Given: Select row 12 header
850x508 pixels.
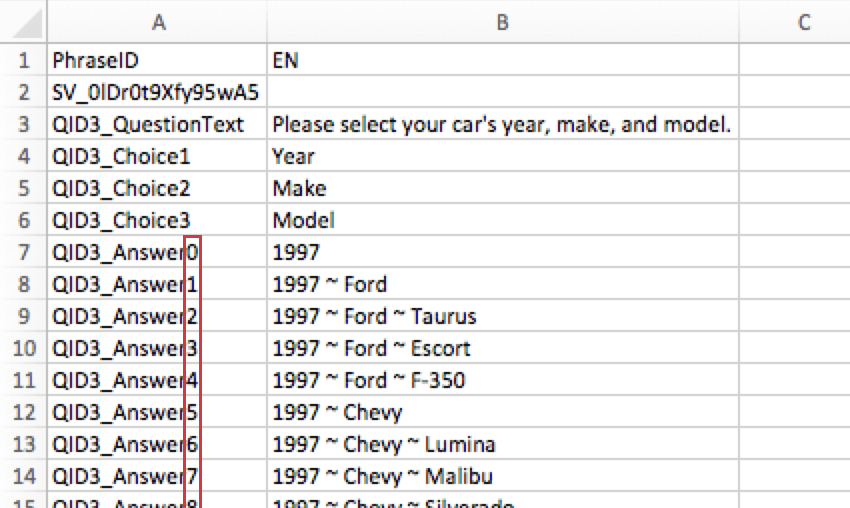Looking at the screenshot, I should click(x=24, y=412).
